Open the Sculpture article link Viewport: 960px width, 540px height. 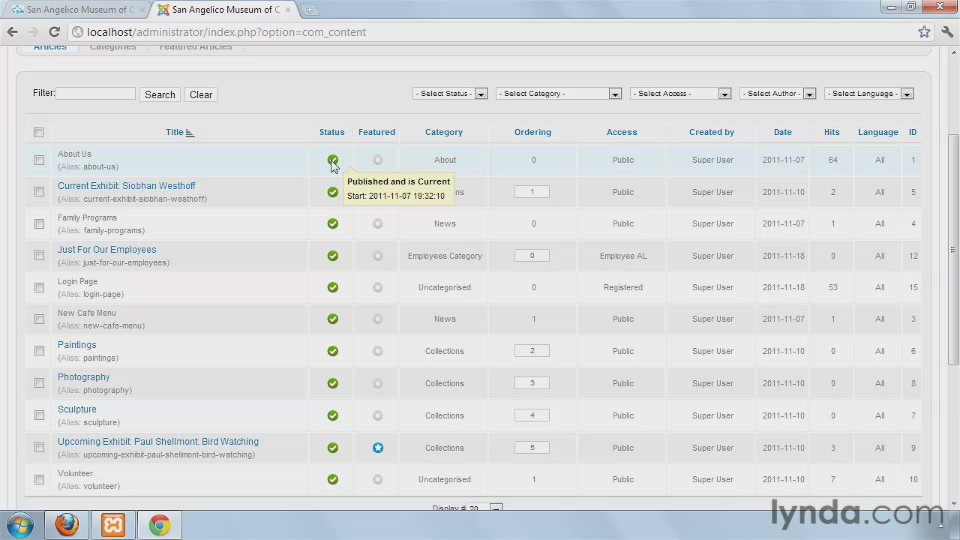click(77, 409)
